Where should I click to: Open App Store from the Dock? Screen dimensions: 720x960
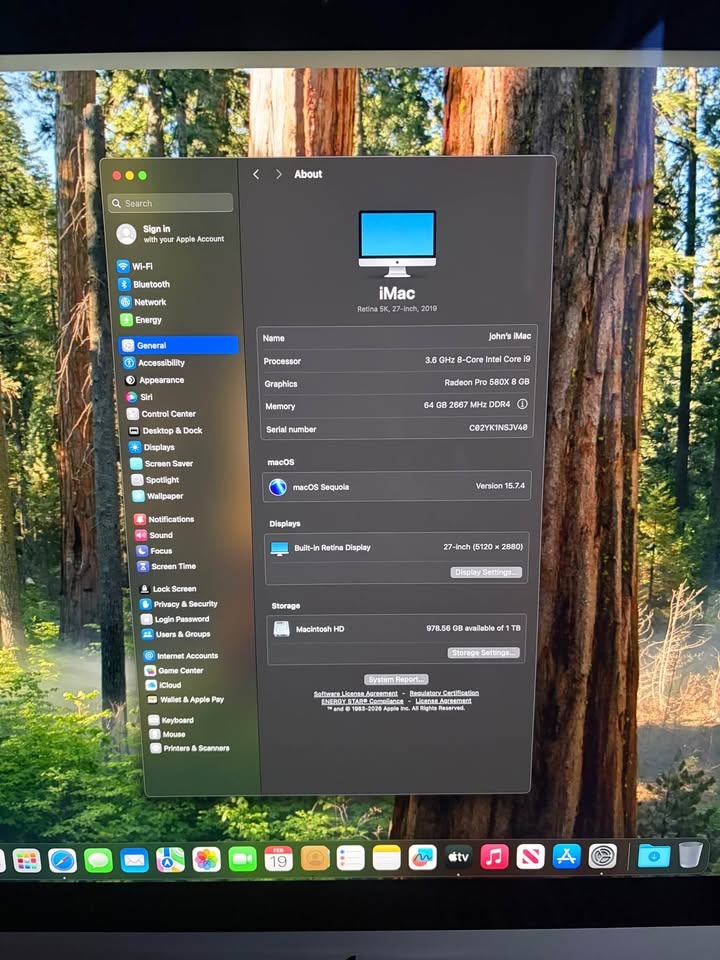pyautogui.click(x=566, y=857)
